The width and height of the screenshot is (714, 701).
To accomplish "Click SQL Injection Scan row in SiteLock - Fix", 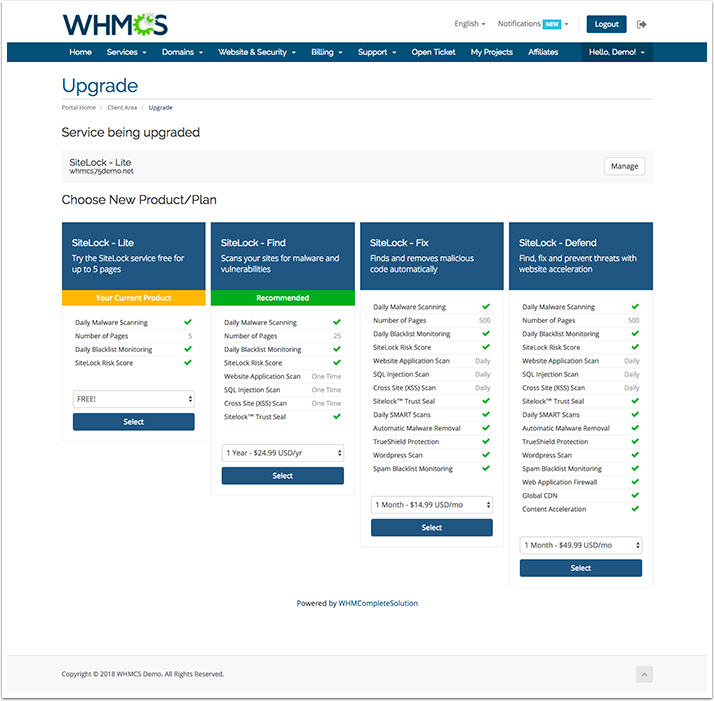I will [x=432, y=374].
